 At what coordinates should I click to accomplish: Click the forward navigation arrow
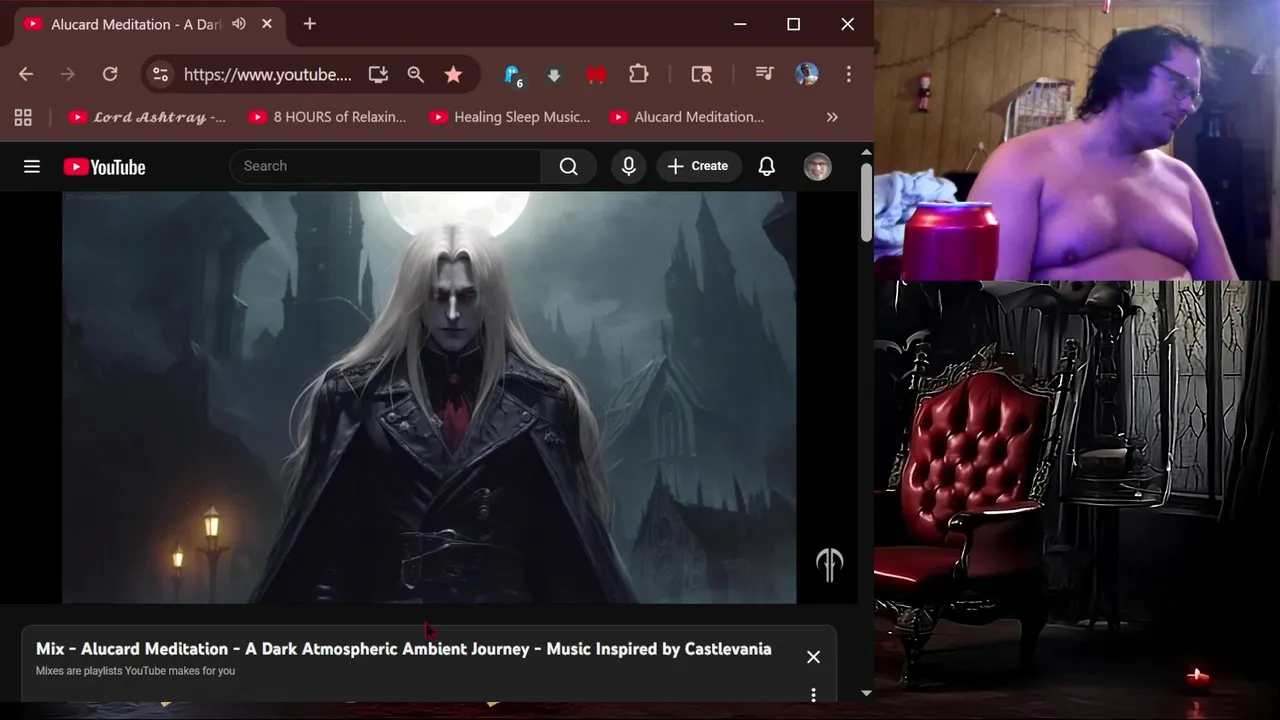click(68, 74)
